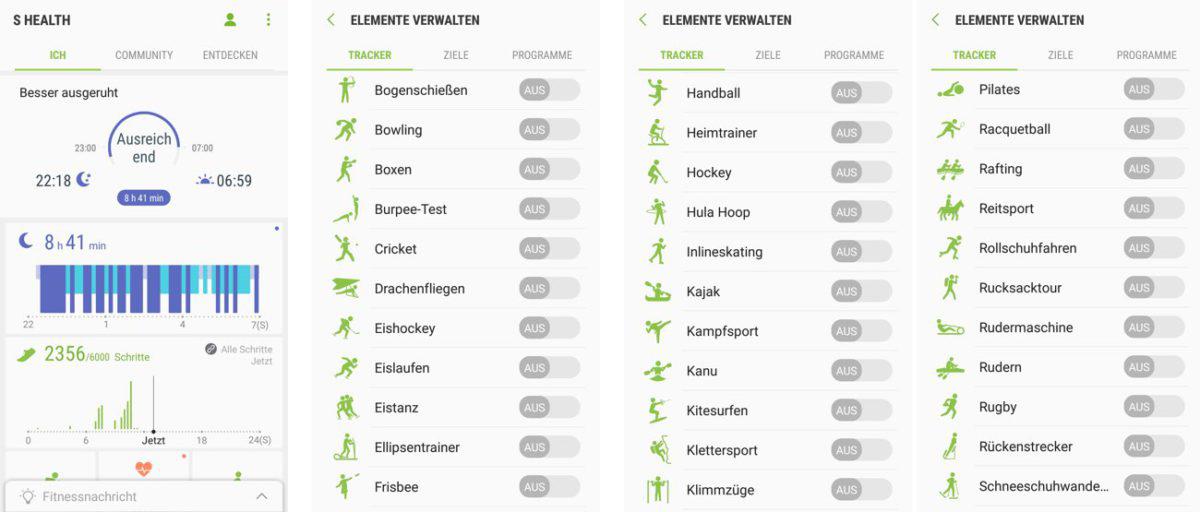Open Ziele tab in the Bogenschießen list screen

pyautogui.click(x=456, y=55)
